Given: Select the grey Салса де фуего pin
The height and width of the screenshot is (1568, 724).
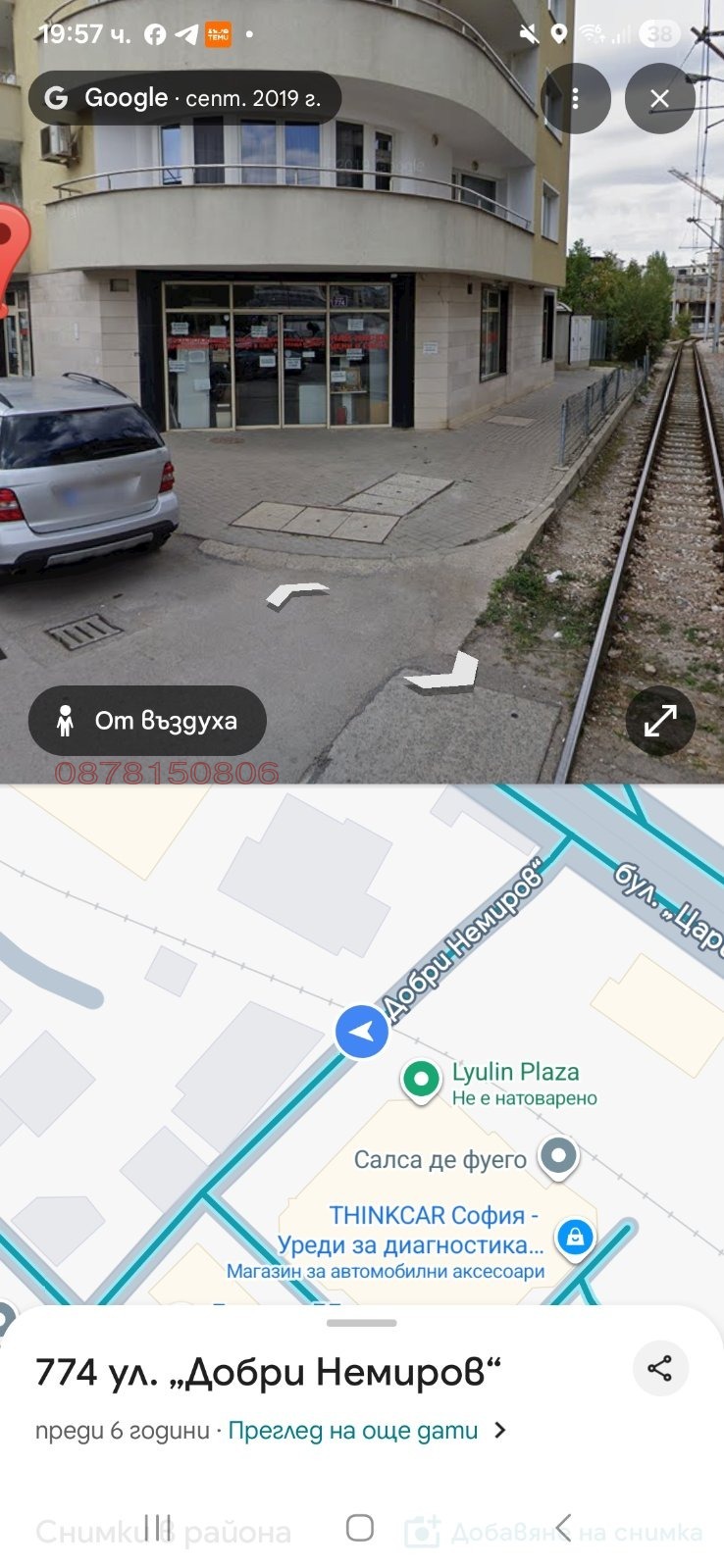Looking at the screenshot, I should (x=558, y=1157).
